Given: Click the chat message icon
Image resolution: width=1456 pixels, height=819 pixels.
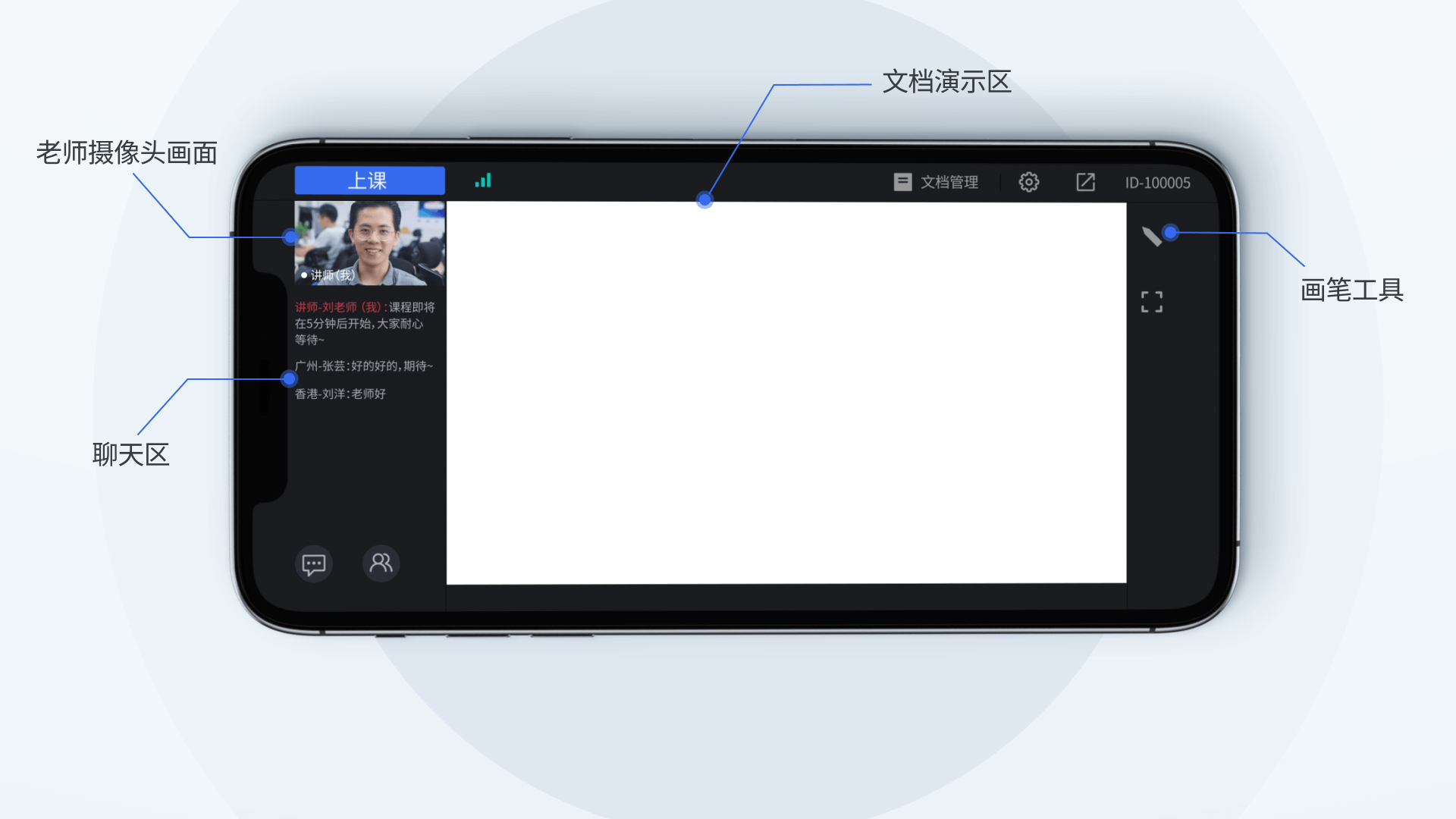Looking at the screenshot, I should tap(314, 562).
